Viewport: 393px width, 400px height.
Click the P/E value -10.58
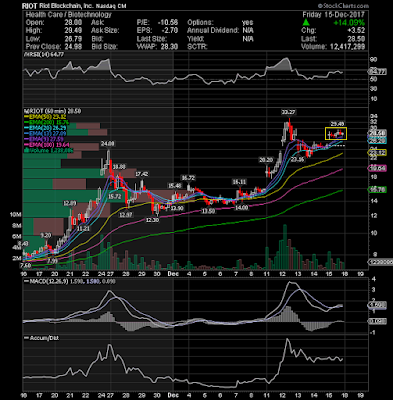(168, 23)
